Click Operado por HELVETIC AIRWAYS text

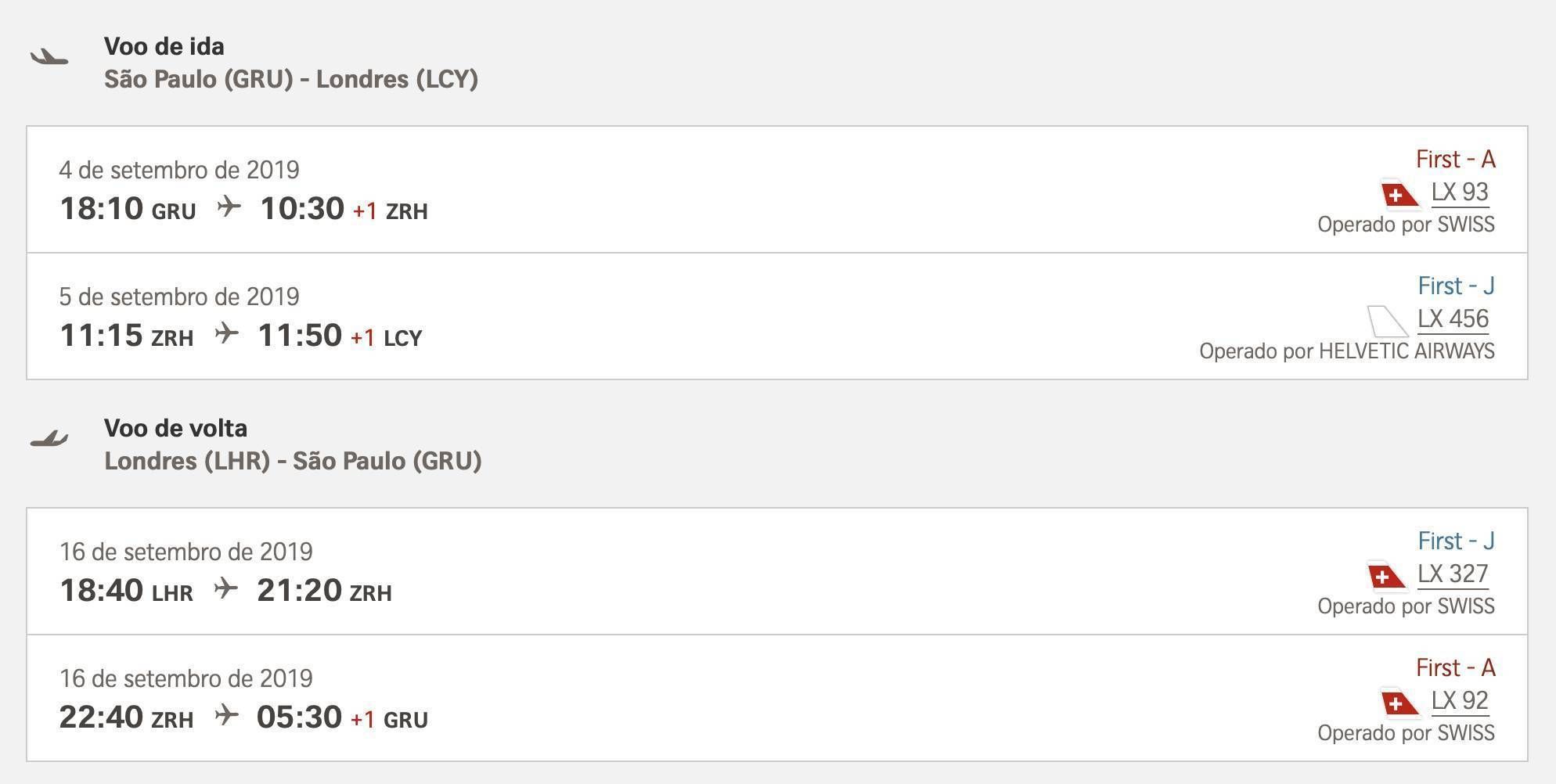pyautogui.click(x=1347, y=351)
